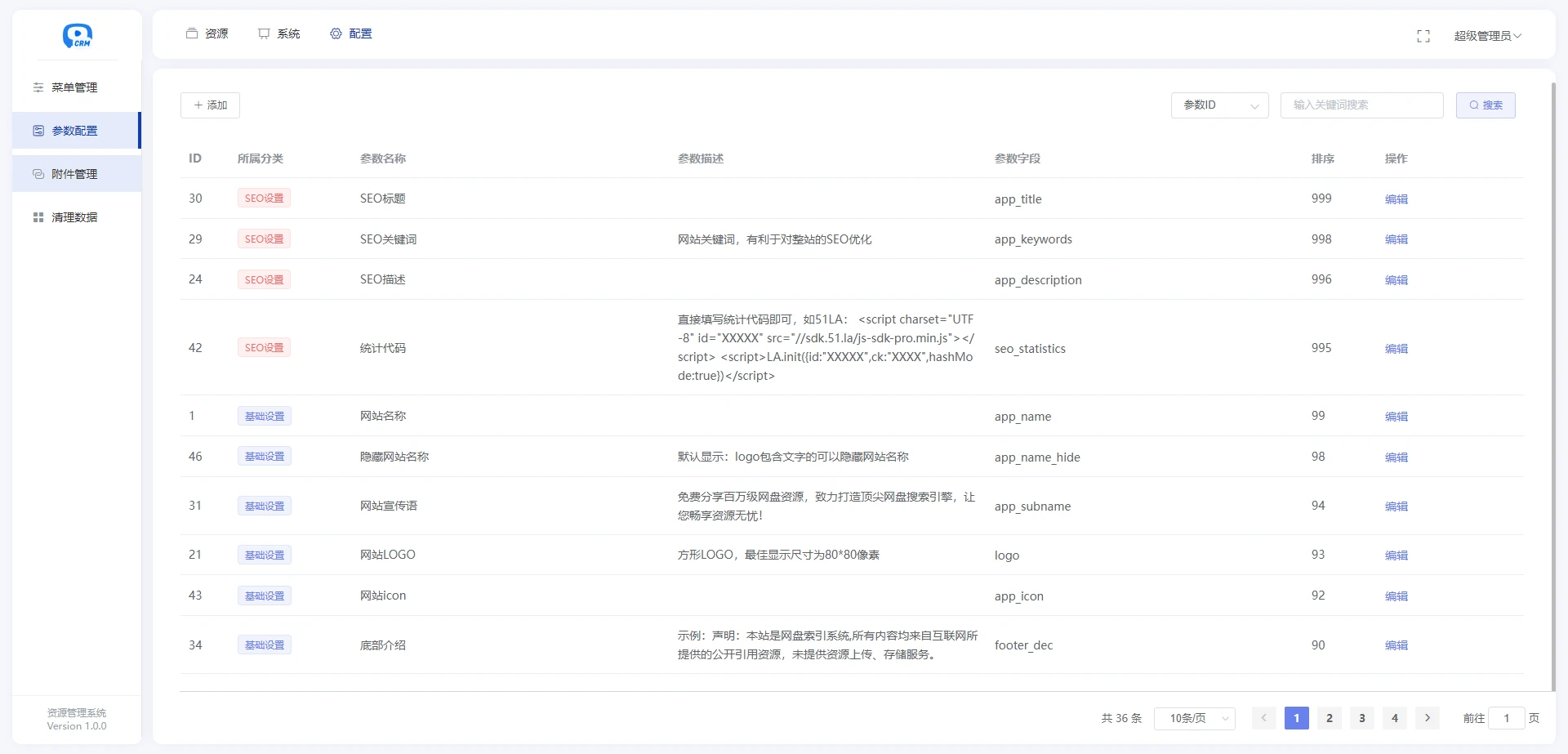The height and width of the screenshot is (754, 1568).
Task: Go to page 4
Action: coord(1395,718)
